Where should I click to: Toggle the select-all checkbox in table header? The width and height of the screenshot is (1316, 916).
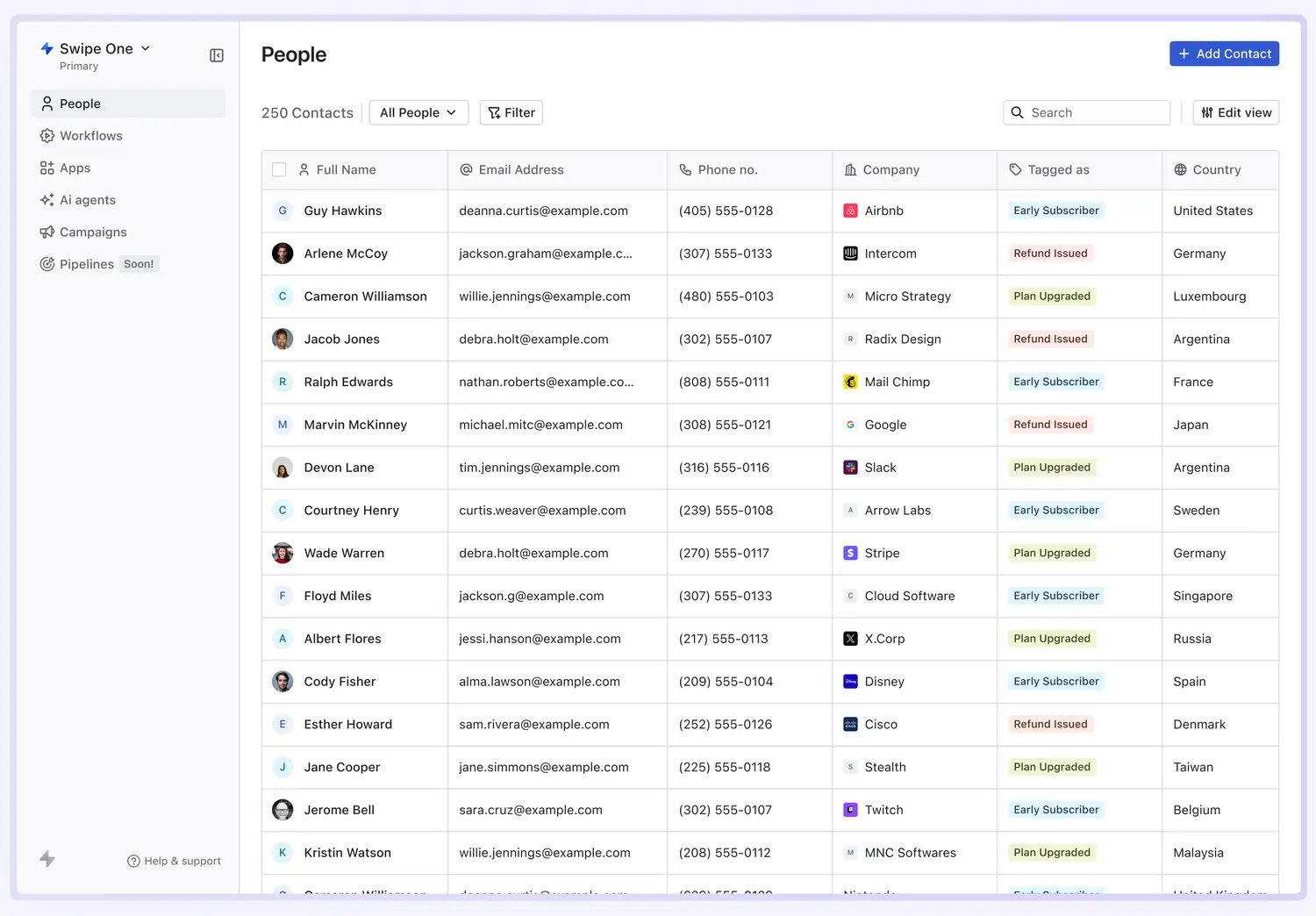[x=279, y=170]
